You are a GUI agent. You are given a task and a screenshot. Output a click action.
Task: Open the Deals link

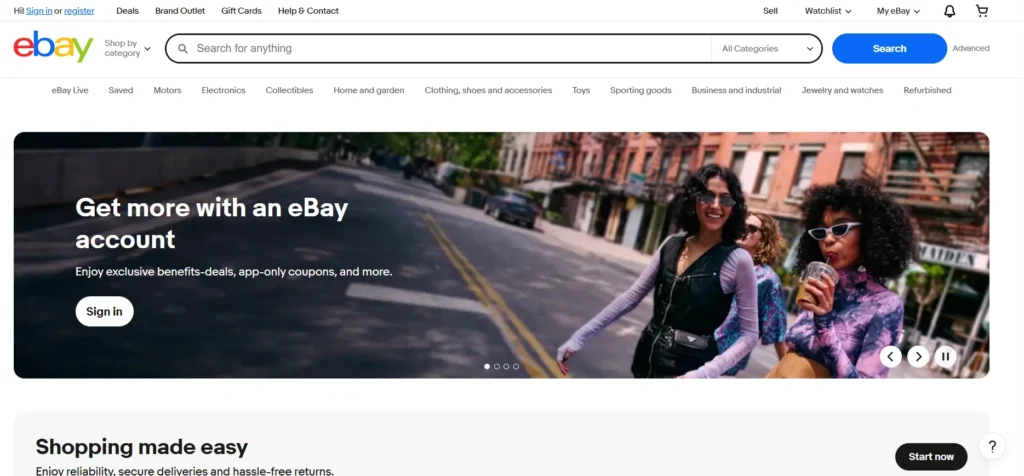pos(127,11)
